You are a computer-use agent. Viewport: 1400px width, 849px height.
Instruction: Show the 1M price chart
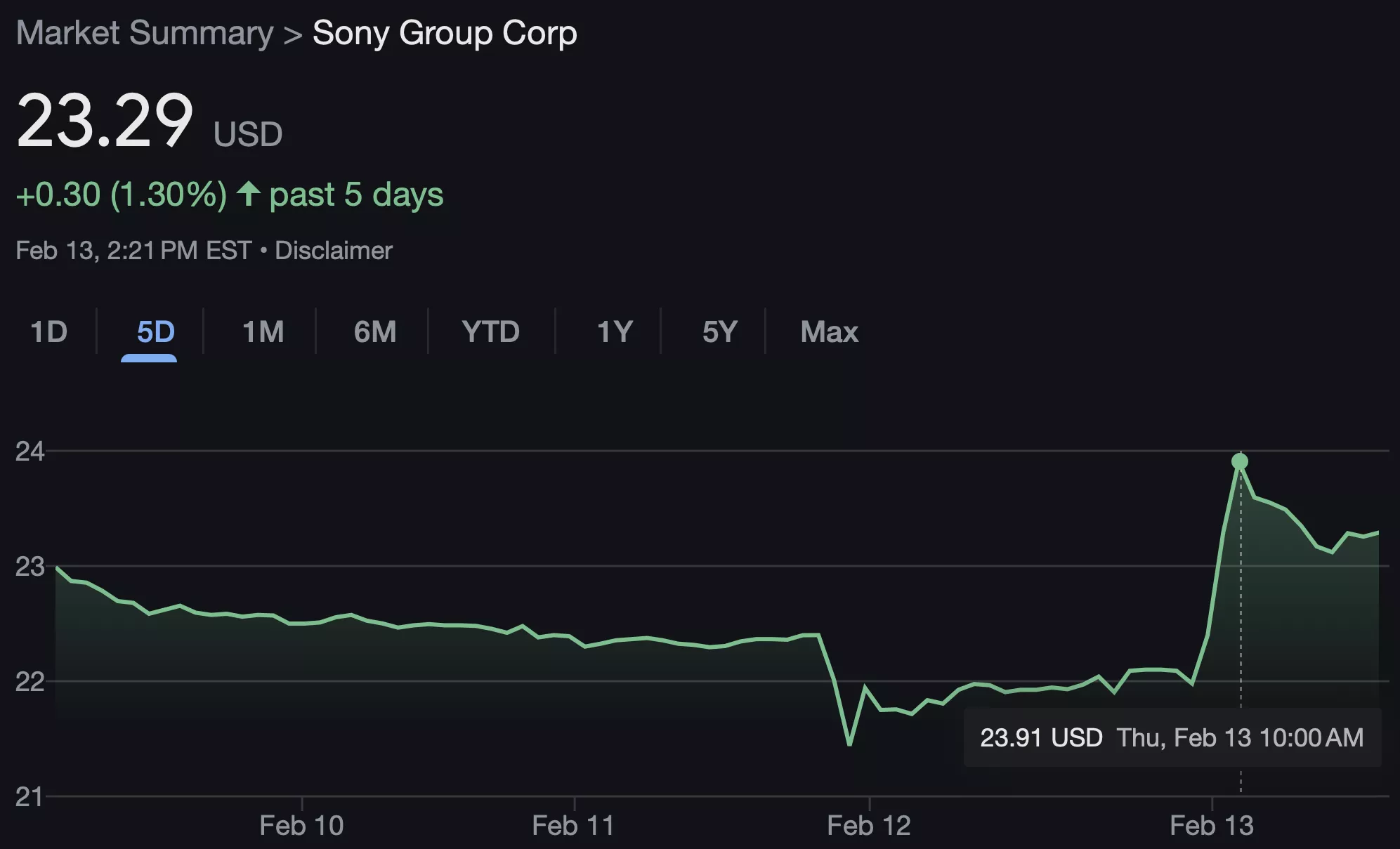point(263,331)
